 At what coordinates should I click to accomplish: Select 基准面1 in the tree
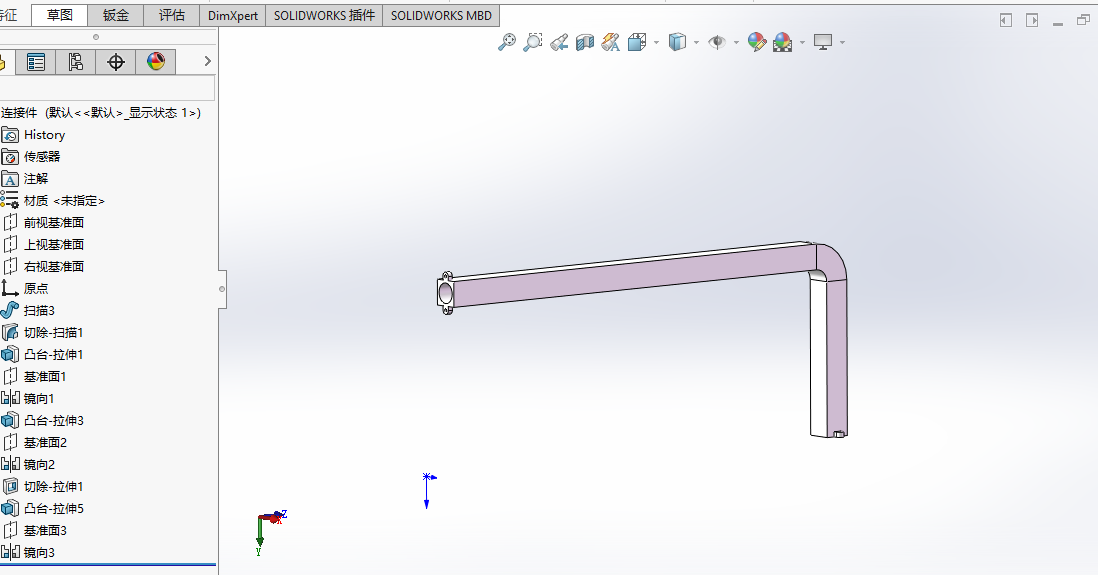[45, 377]
